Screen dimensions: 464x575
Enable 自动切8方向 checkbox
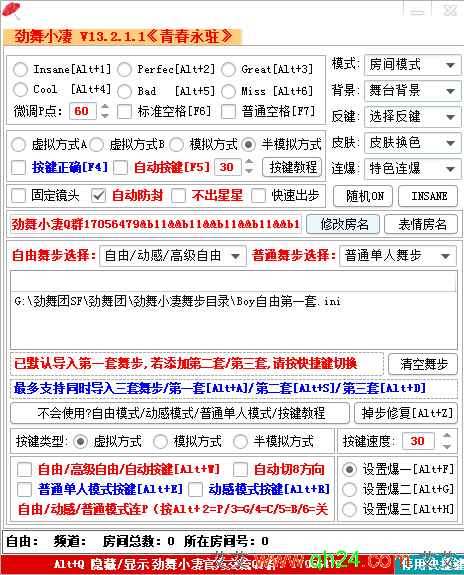241,469
